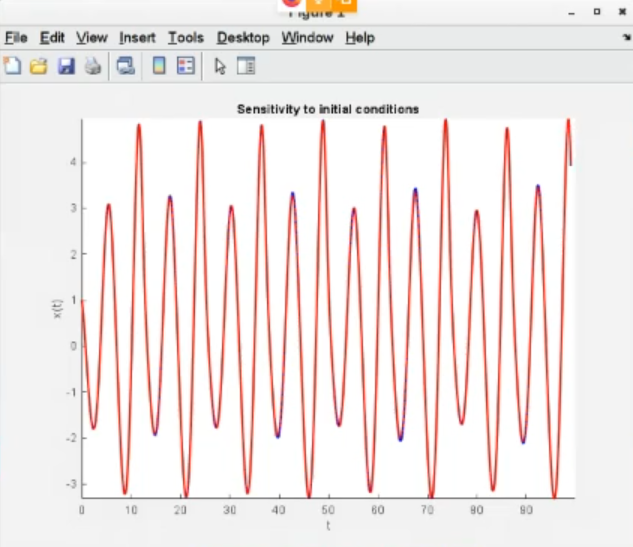Open the Insert menu
This screenshot has width=633, height=547.
(x=137, y=38)
